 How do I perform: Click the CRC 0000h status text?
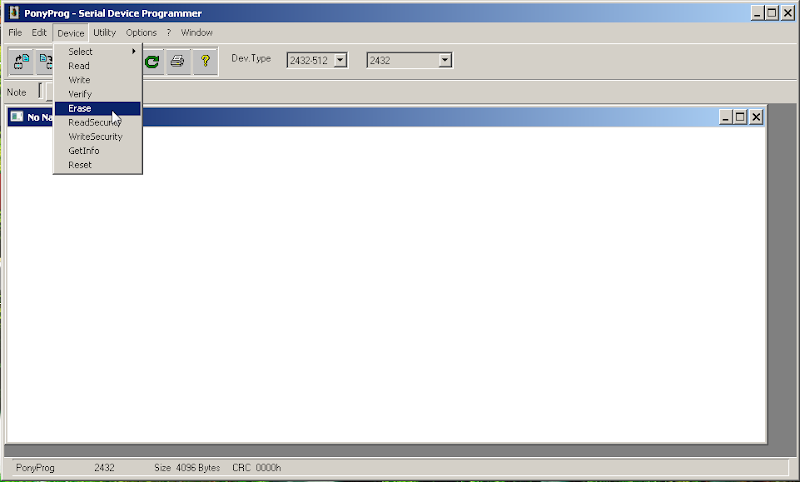tap(257, 468)
